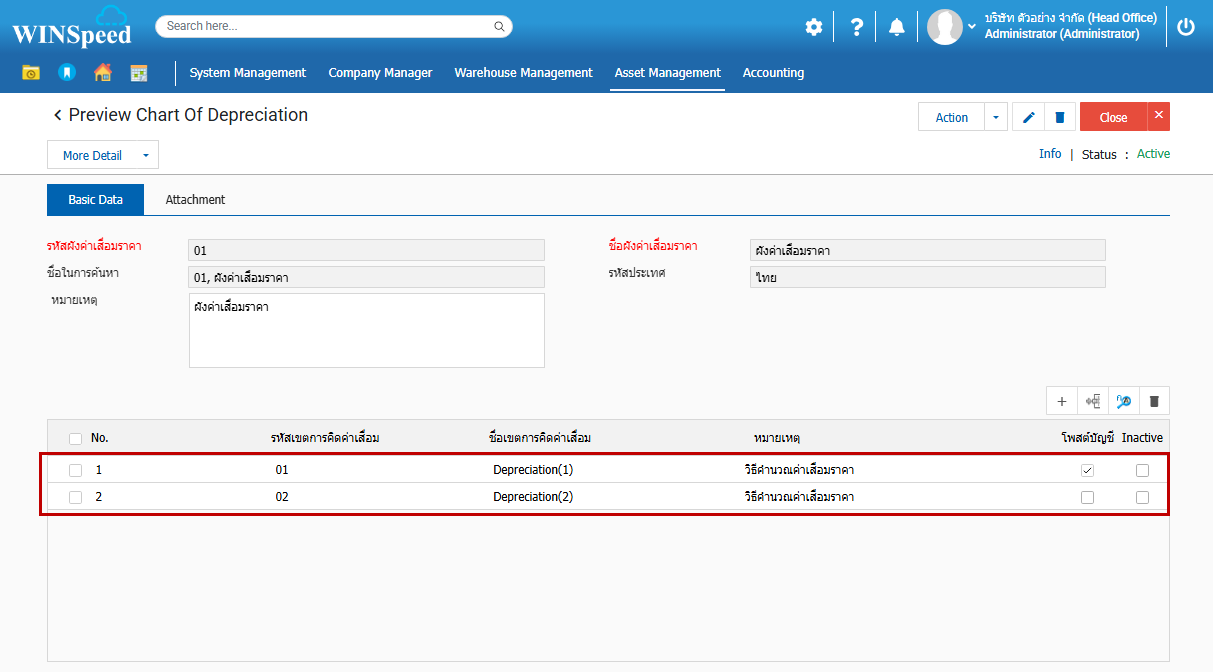This screenshot has width=1213, height=672.
Task: Click the pencil edit icon
Action: (x=1029, y=117)
